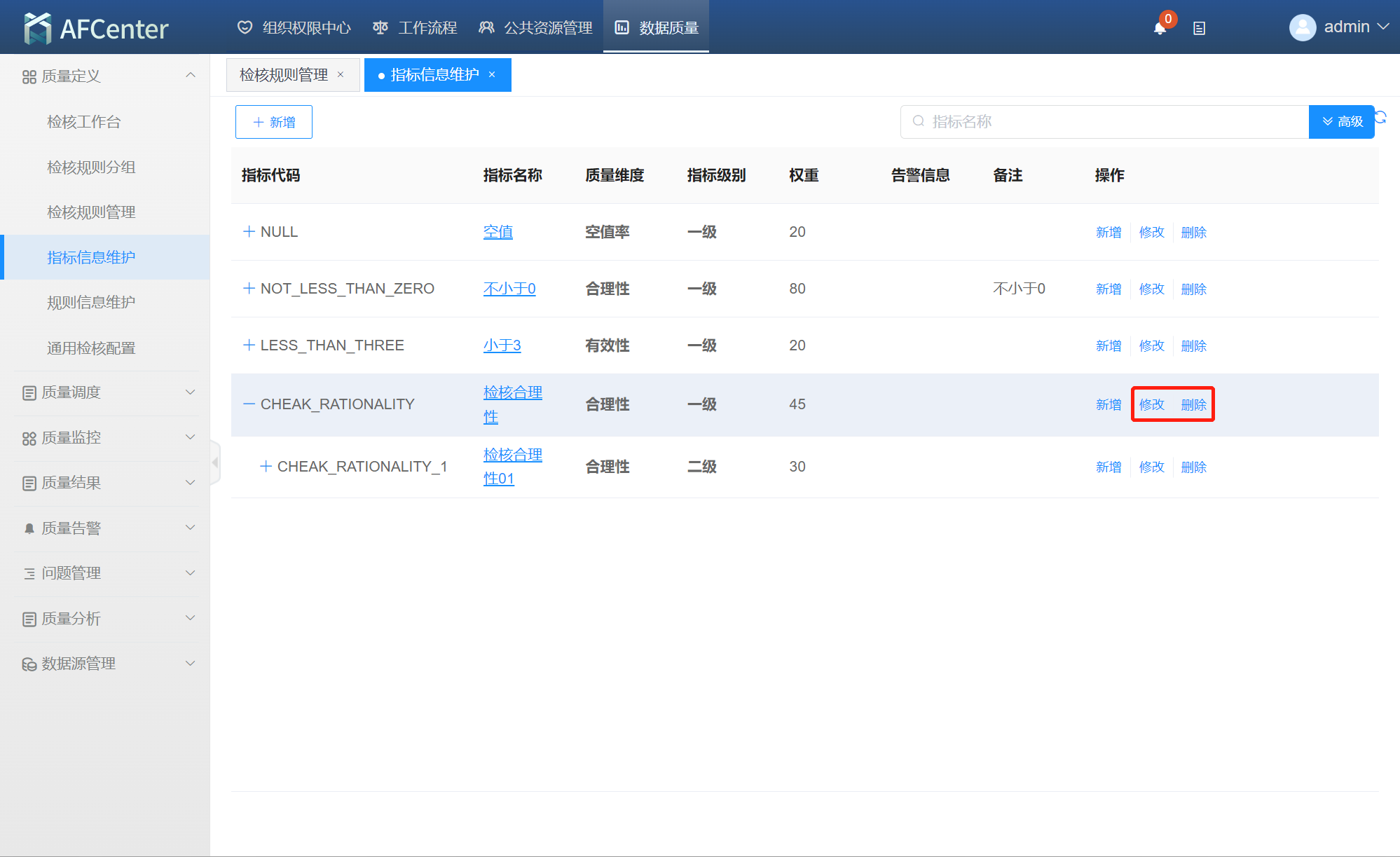Image resolution: width=1400 pixels, height=857 pixels.
Task: Expand the CHEAK_RATIONALITY_1 child row
Action: tap(266, 467)
